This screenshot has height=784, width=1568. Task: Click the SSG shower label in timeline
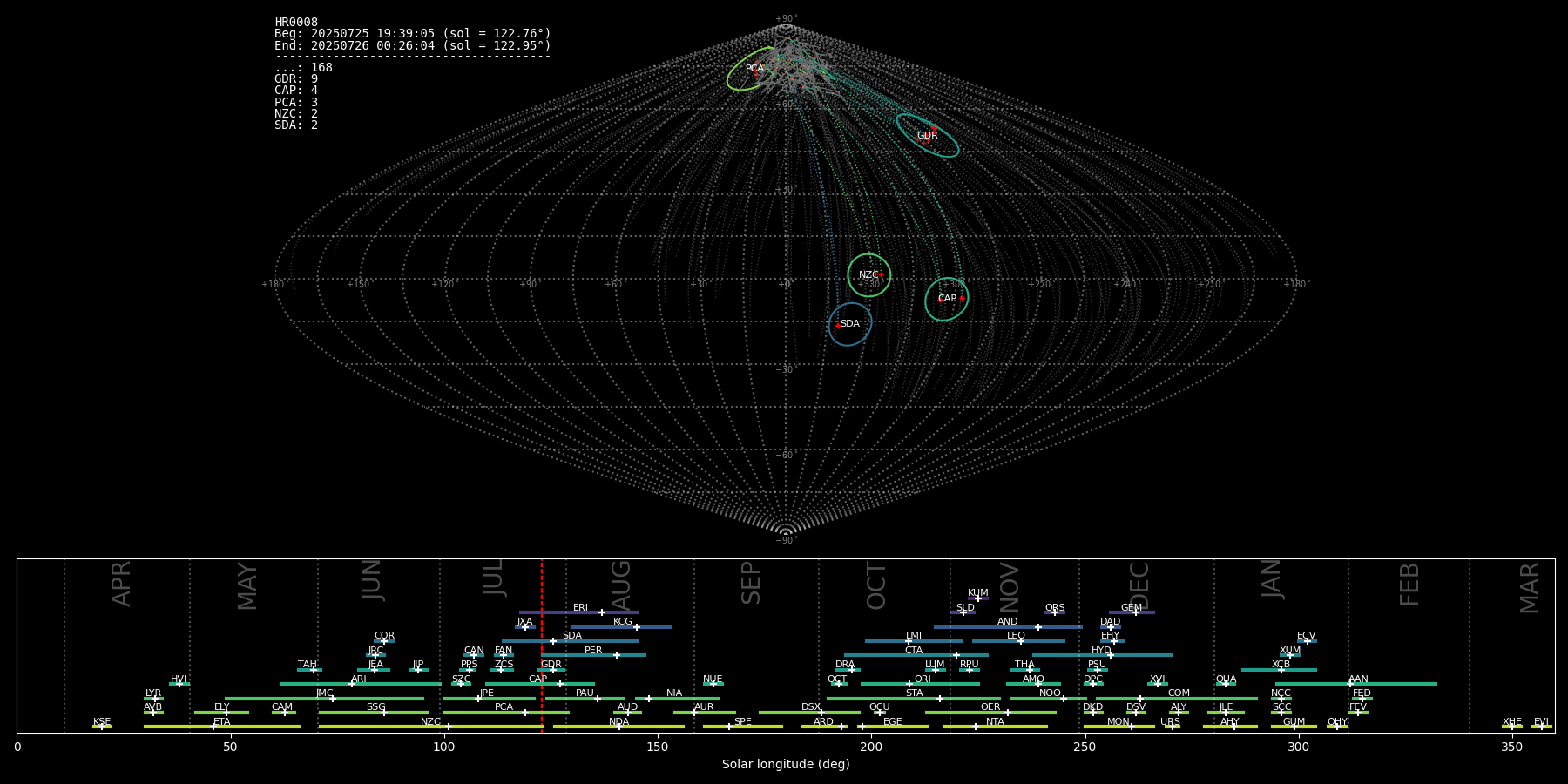pyautogui.click(x=375, y=707)
